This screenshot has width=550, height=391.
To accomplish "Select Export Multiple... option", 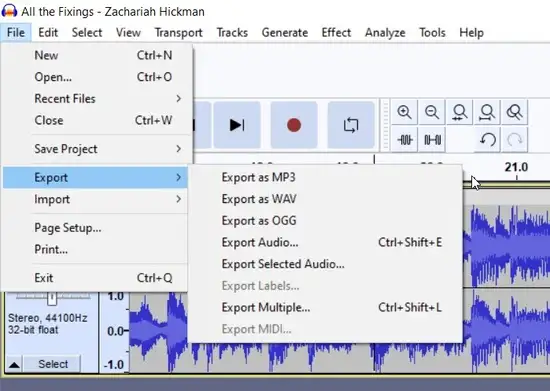I will click(x=325, y=308).
